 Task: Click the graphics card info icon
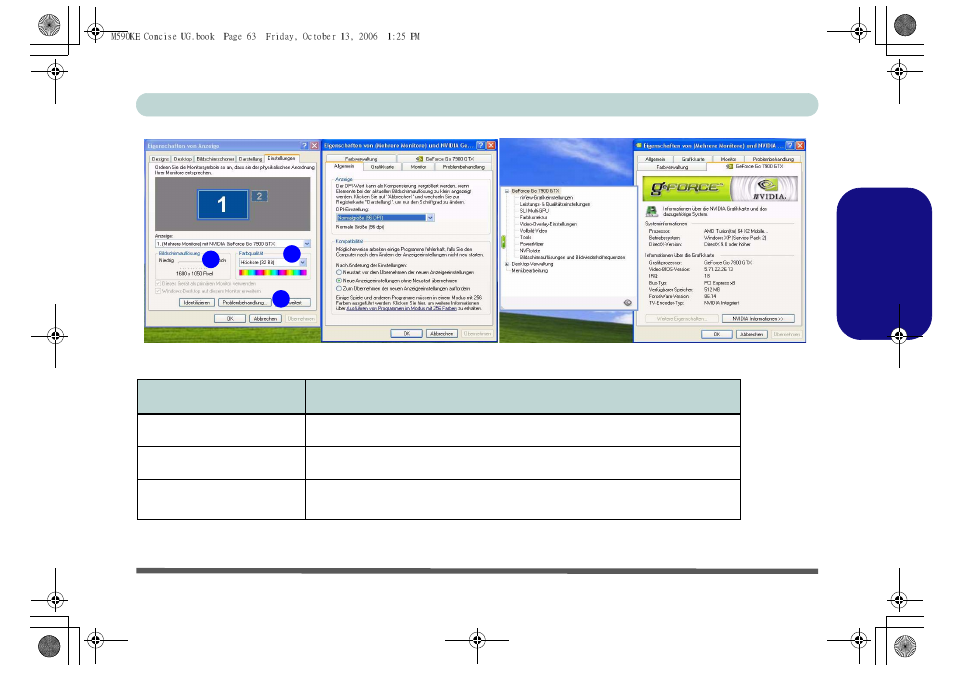pyautogui.click(x=651, y=211)
